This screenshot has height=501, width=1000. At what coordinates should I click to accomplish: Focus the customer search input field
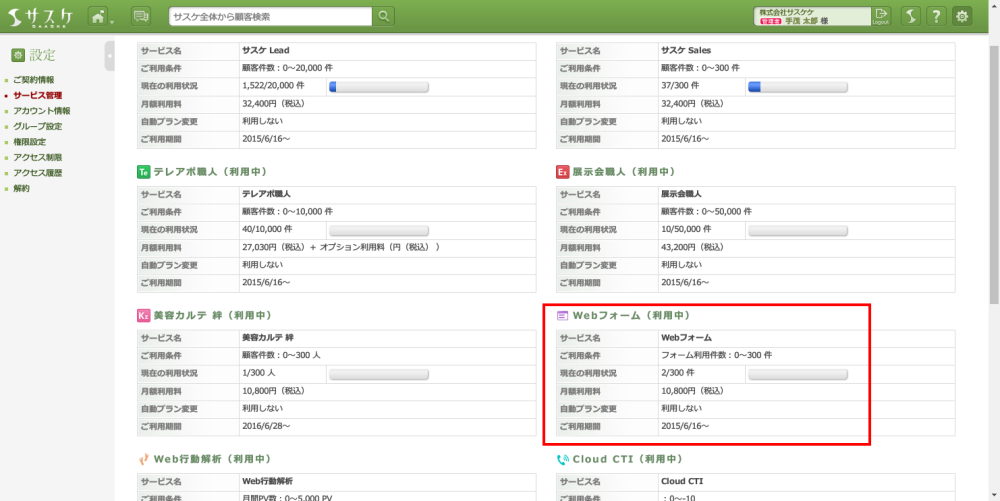[269, 17]
